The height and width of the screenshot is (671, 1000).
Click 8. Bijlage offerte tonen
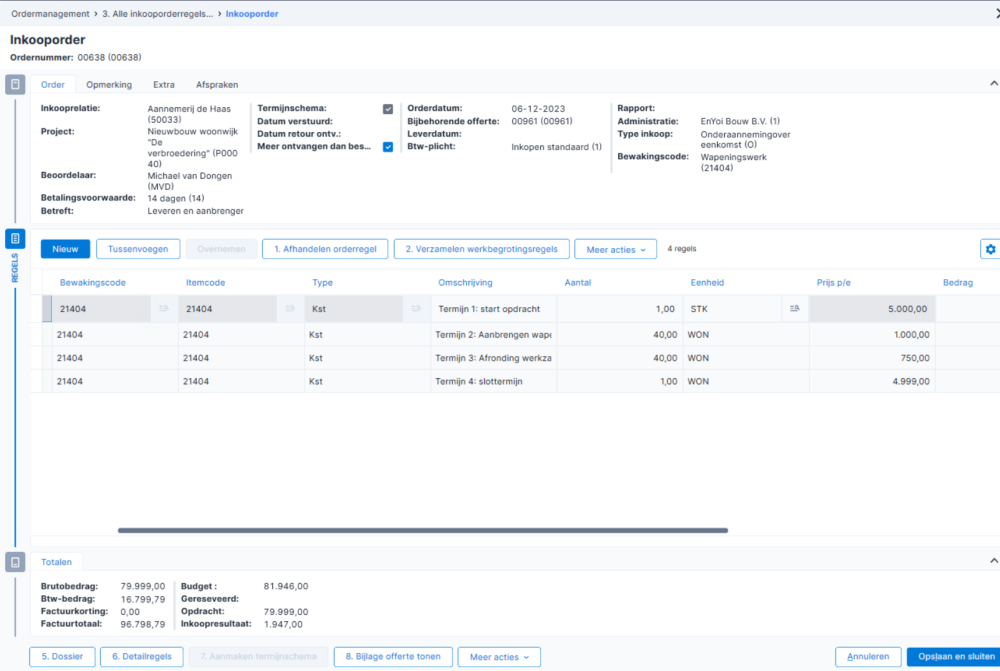coord(393,656)
